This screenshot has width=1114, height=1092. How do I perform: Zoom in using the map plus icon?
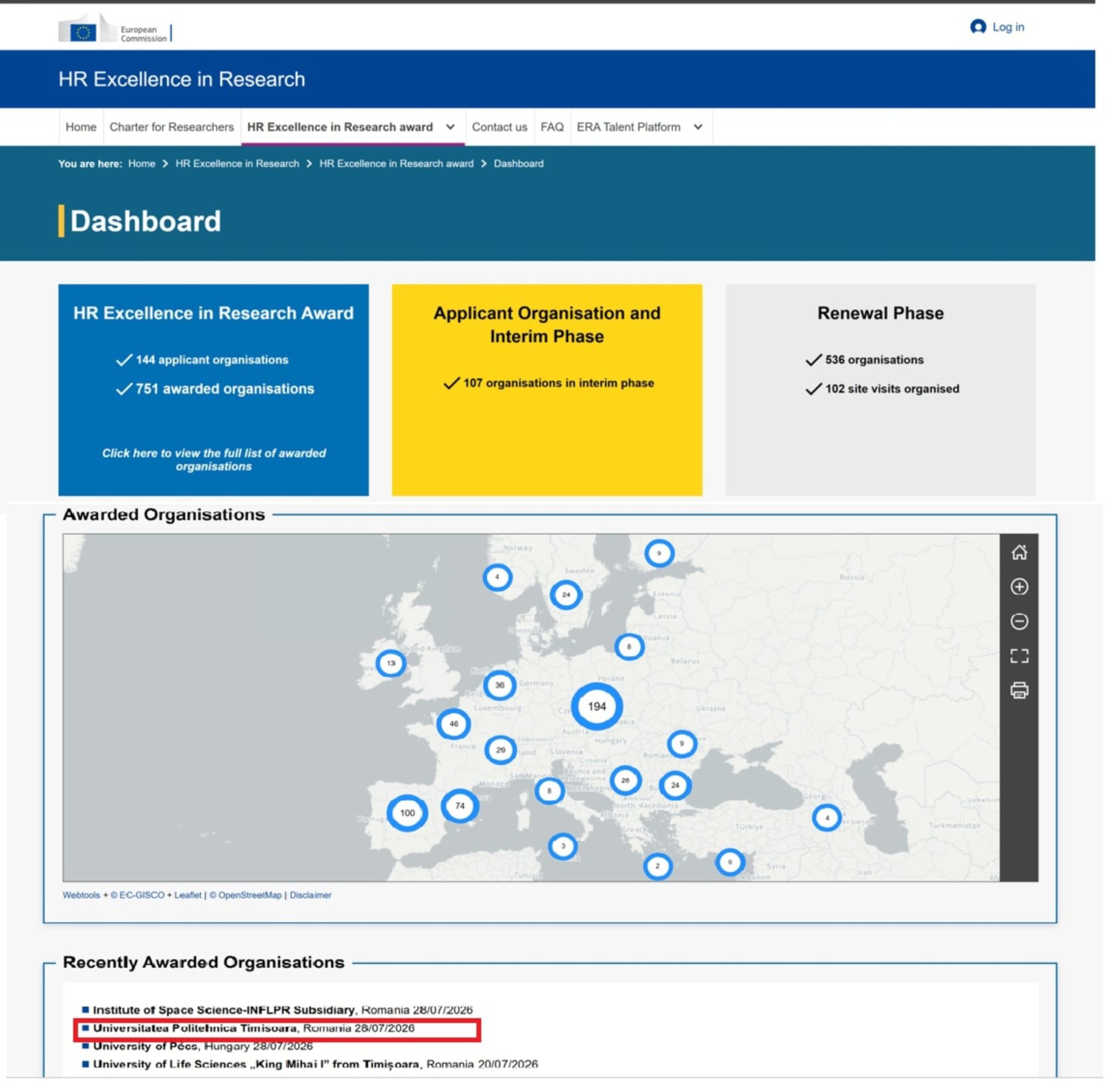point(1019,587)
